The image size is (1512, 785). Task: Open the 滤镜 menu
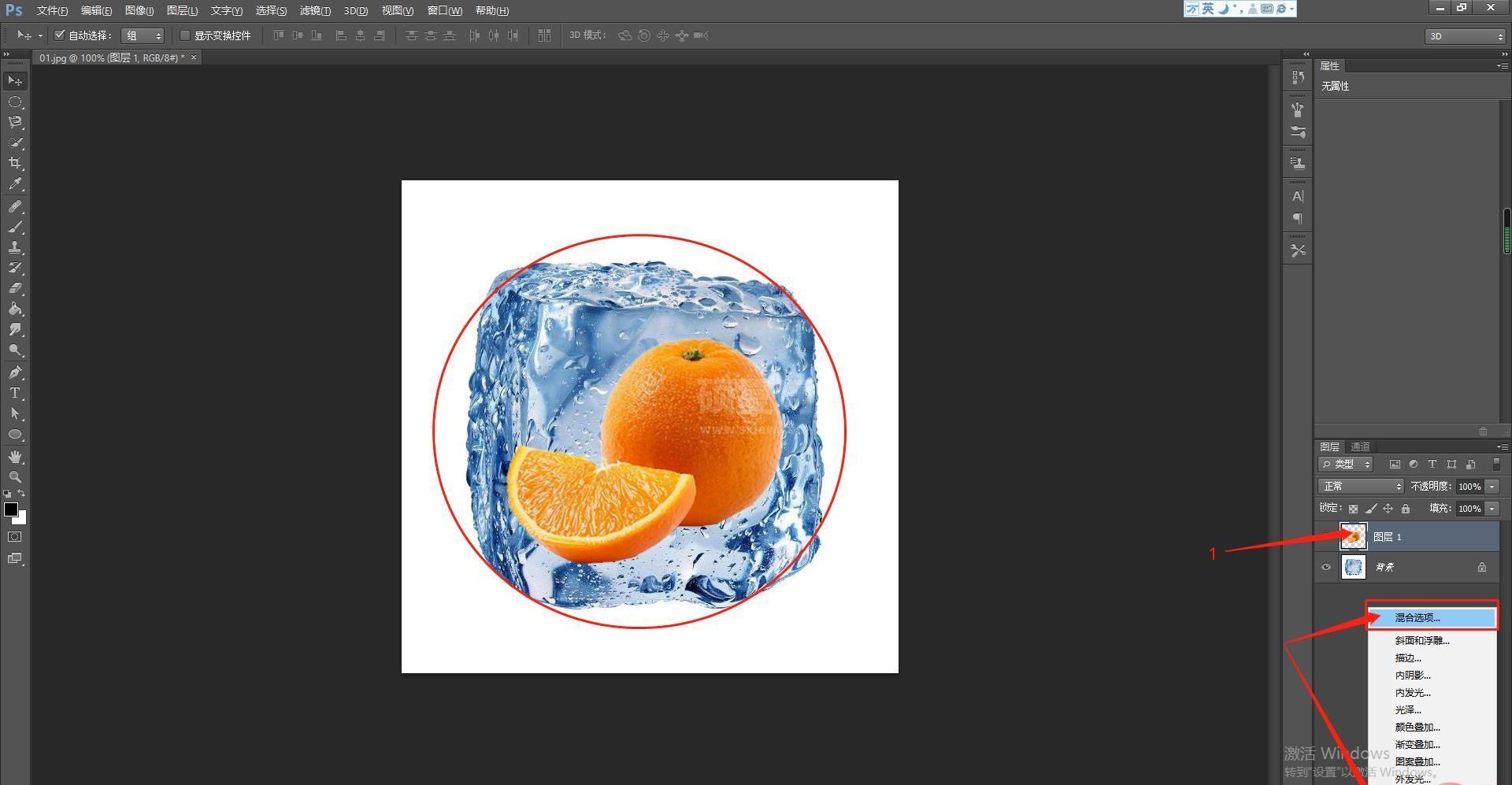[315, 10]
